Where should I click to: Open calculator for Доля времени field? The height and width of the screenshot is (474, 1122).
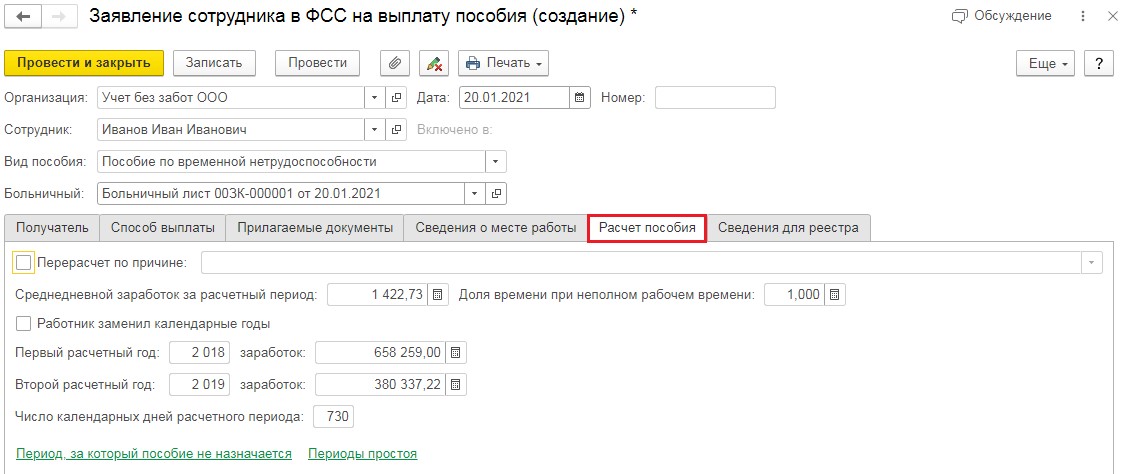click(x=835, y=294)
